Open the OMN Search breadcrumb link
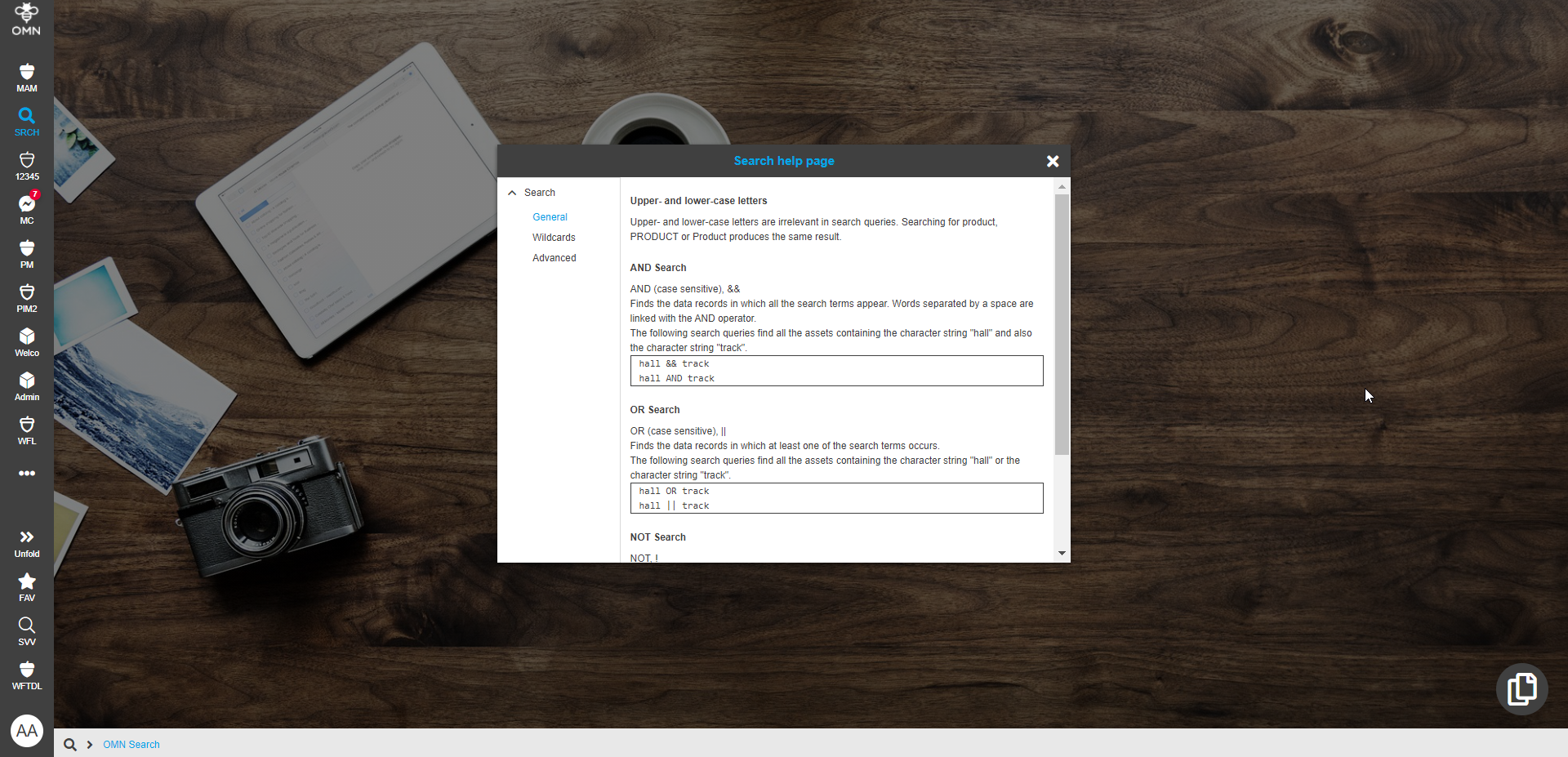Screen dimensions: 1568x757 pyautogui.click(x=131, y=744)
